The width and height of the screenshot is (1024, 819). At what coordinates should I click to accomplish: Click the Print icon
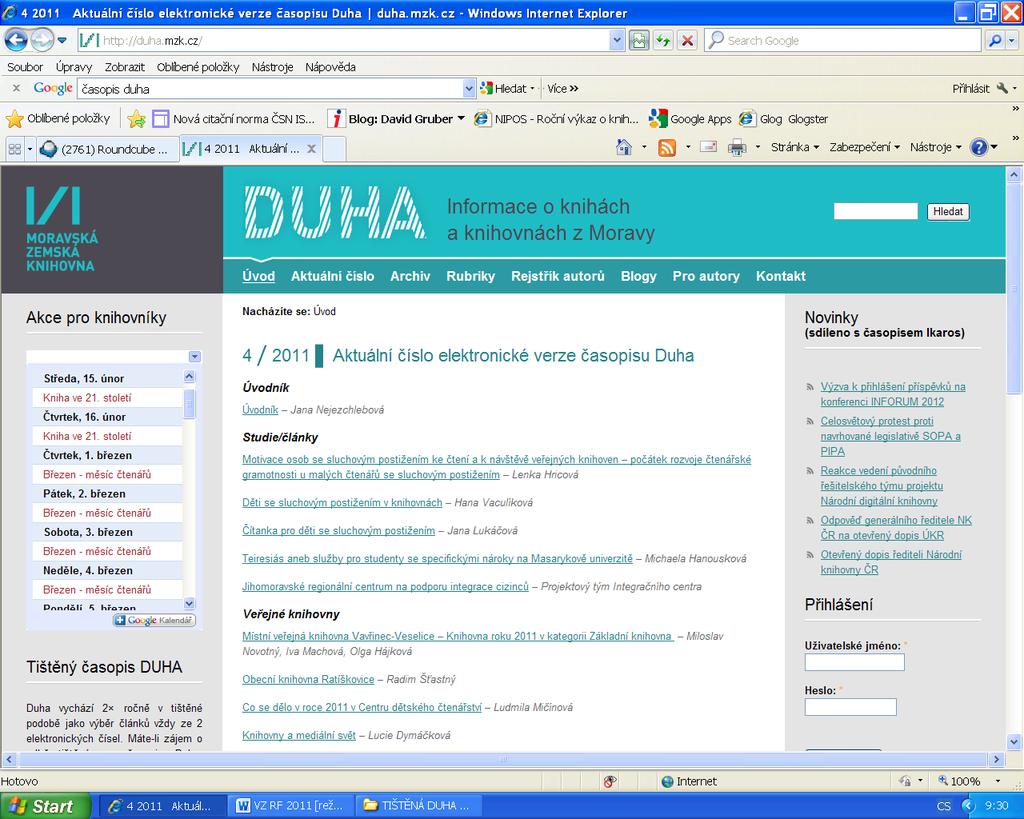tap(737, 148)
